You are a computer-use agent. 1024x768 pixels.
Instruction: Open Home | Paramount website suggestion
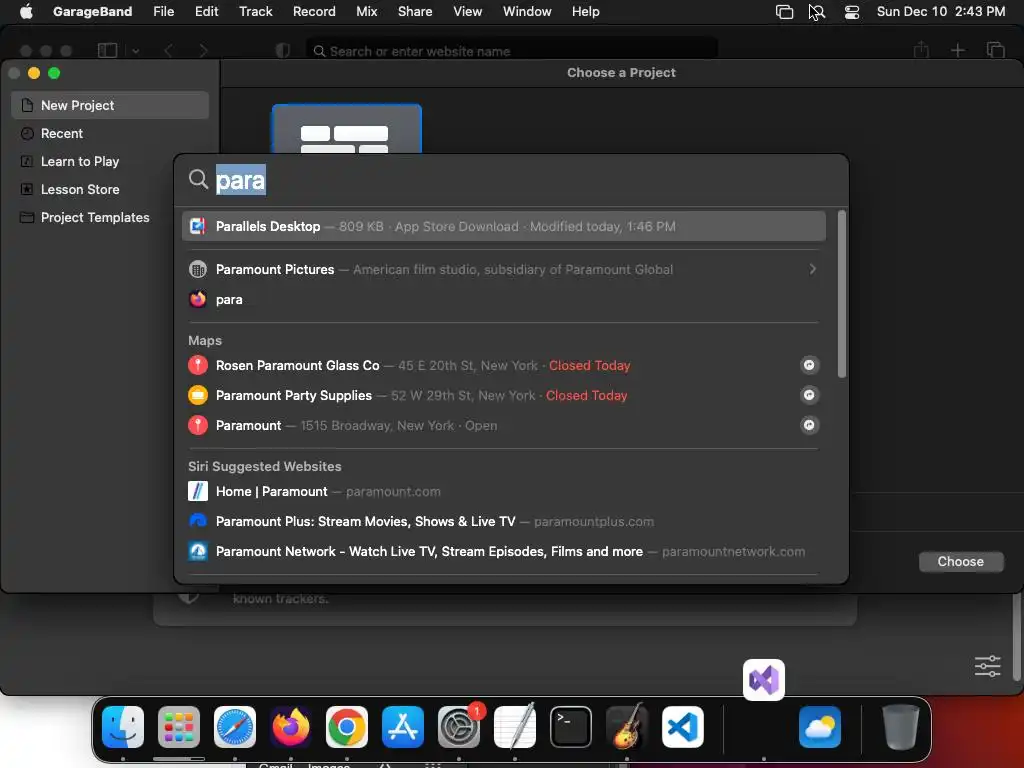pos(504,491)
